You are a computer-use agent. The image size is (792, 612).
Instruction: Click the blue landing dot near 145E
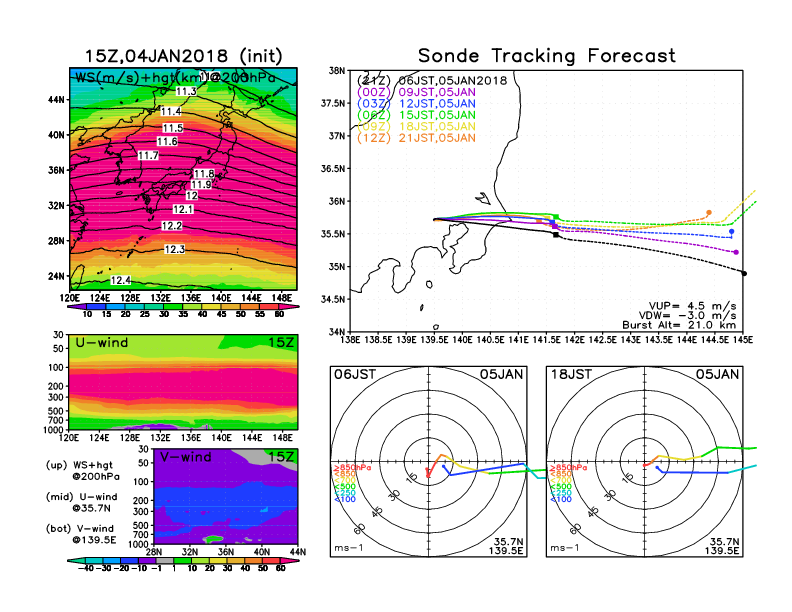pos(731,232)
